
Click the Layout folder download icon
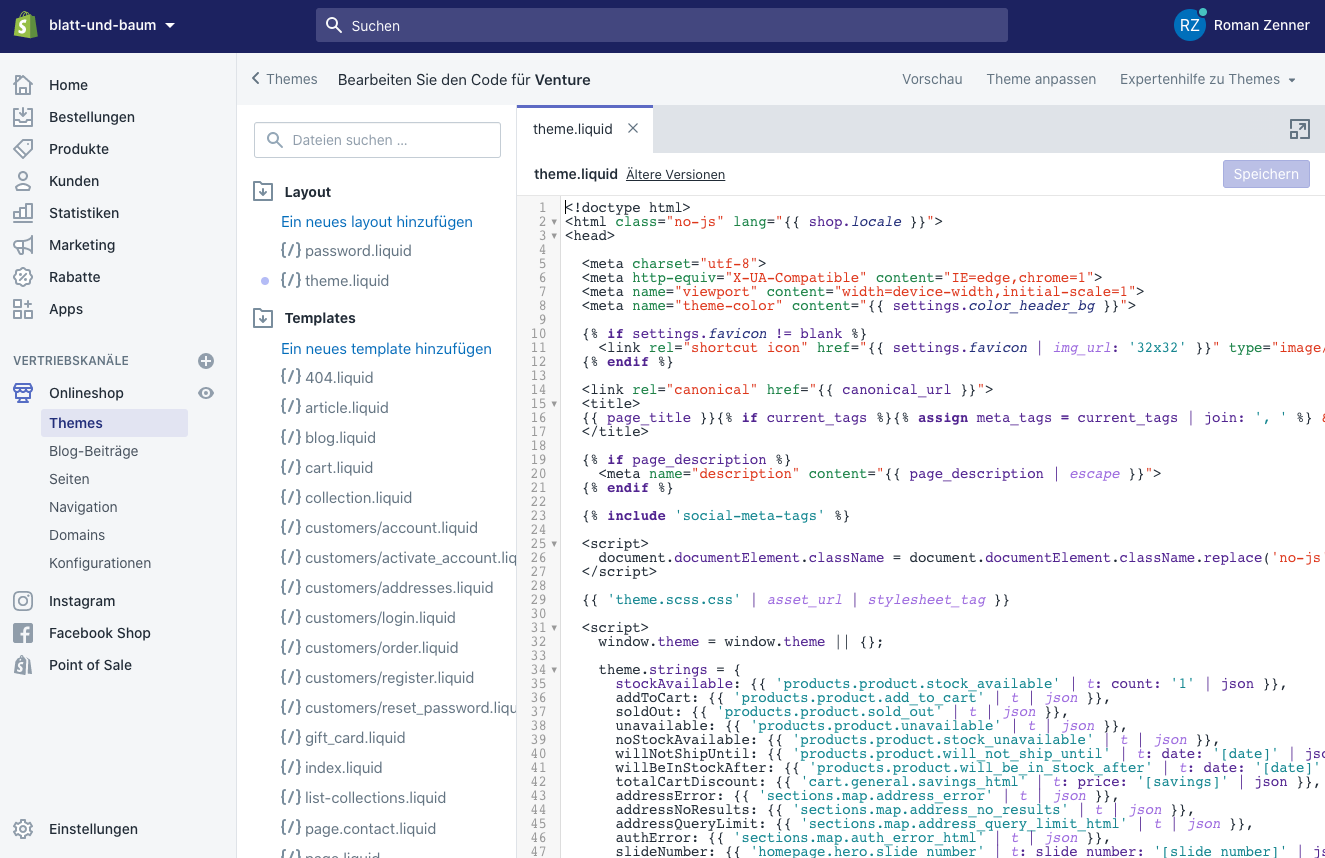pos(263,191)
